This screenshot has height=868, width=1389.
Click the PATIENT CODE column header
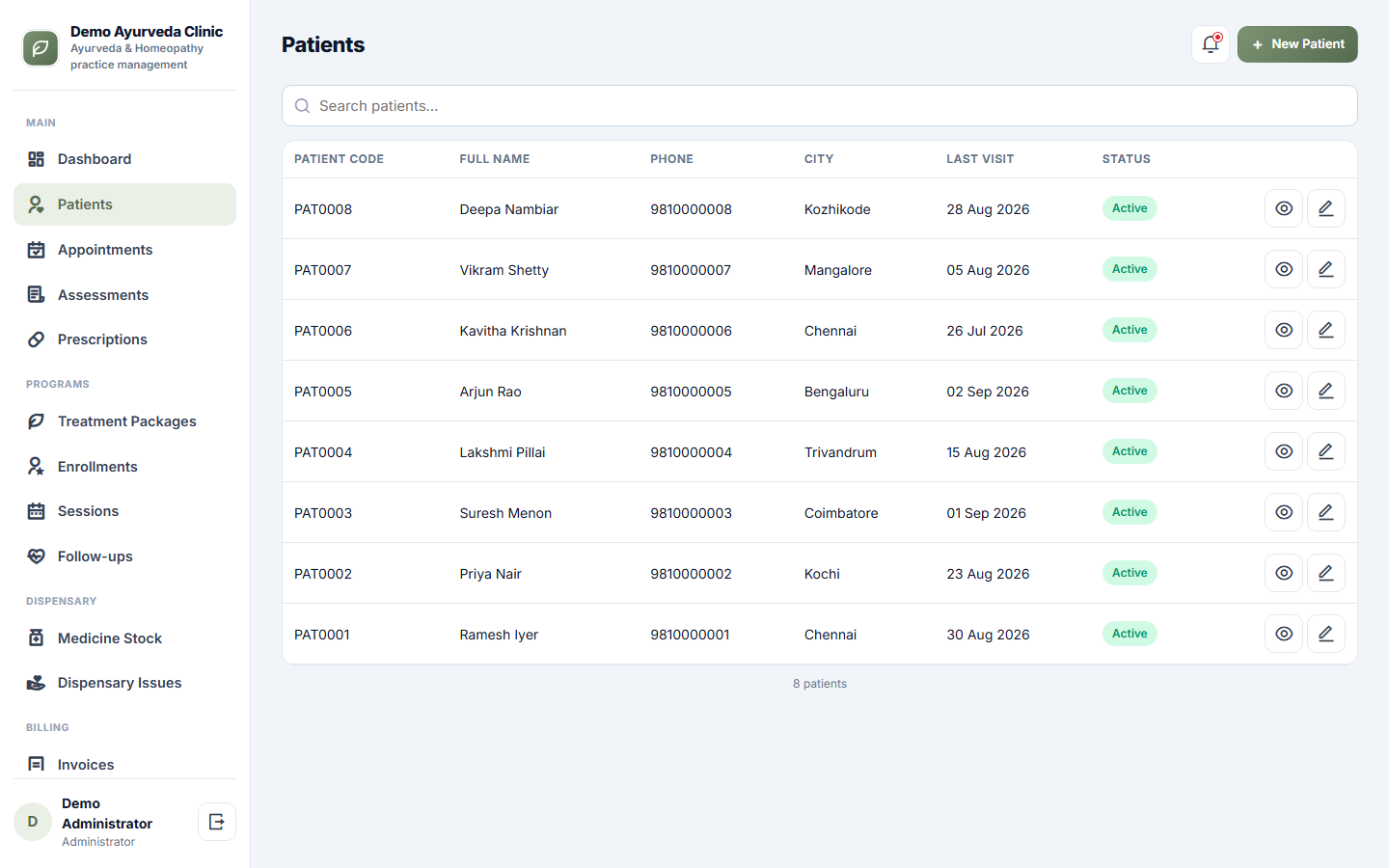(x=339, y=159)
